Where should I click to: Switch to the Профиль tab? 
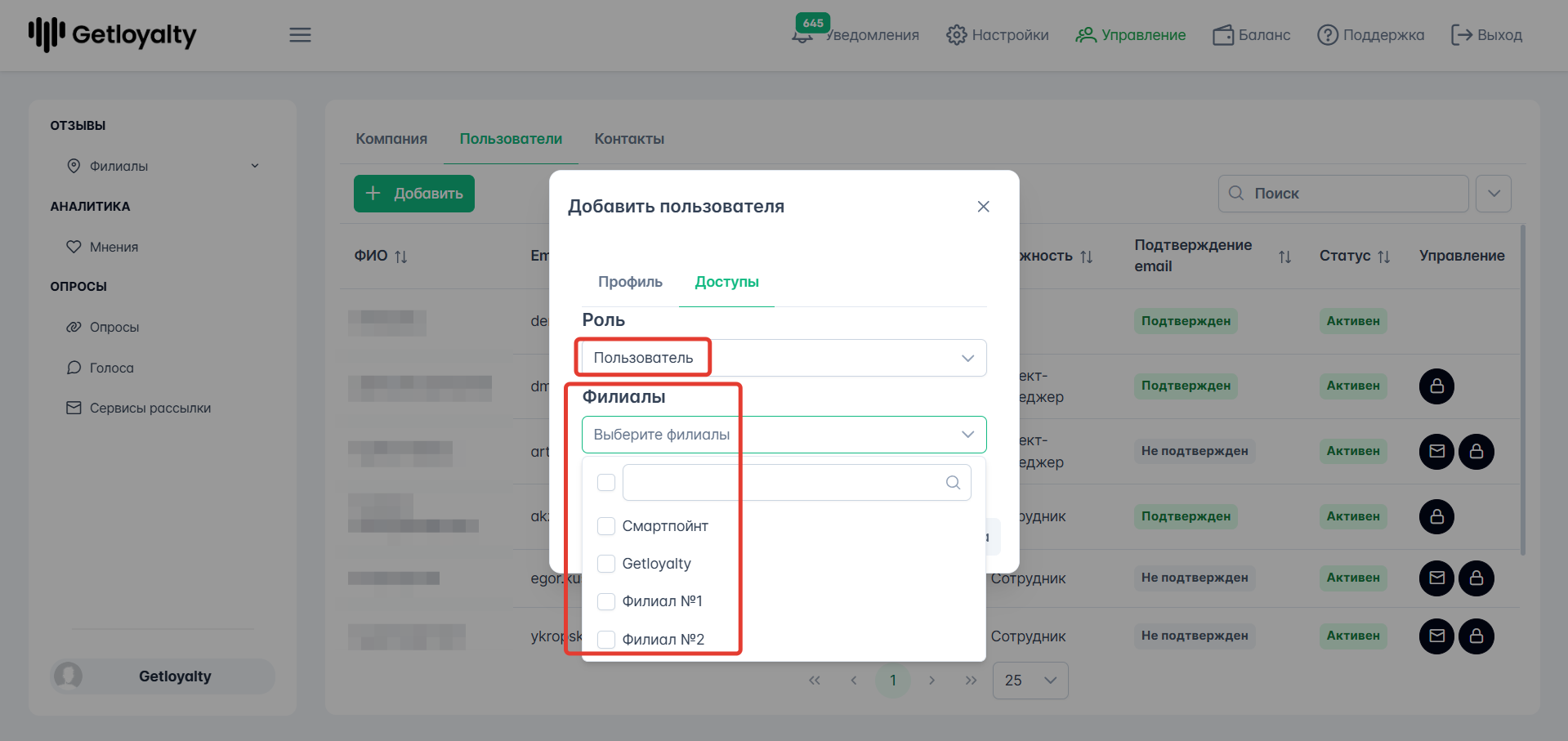pos(630,282)
